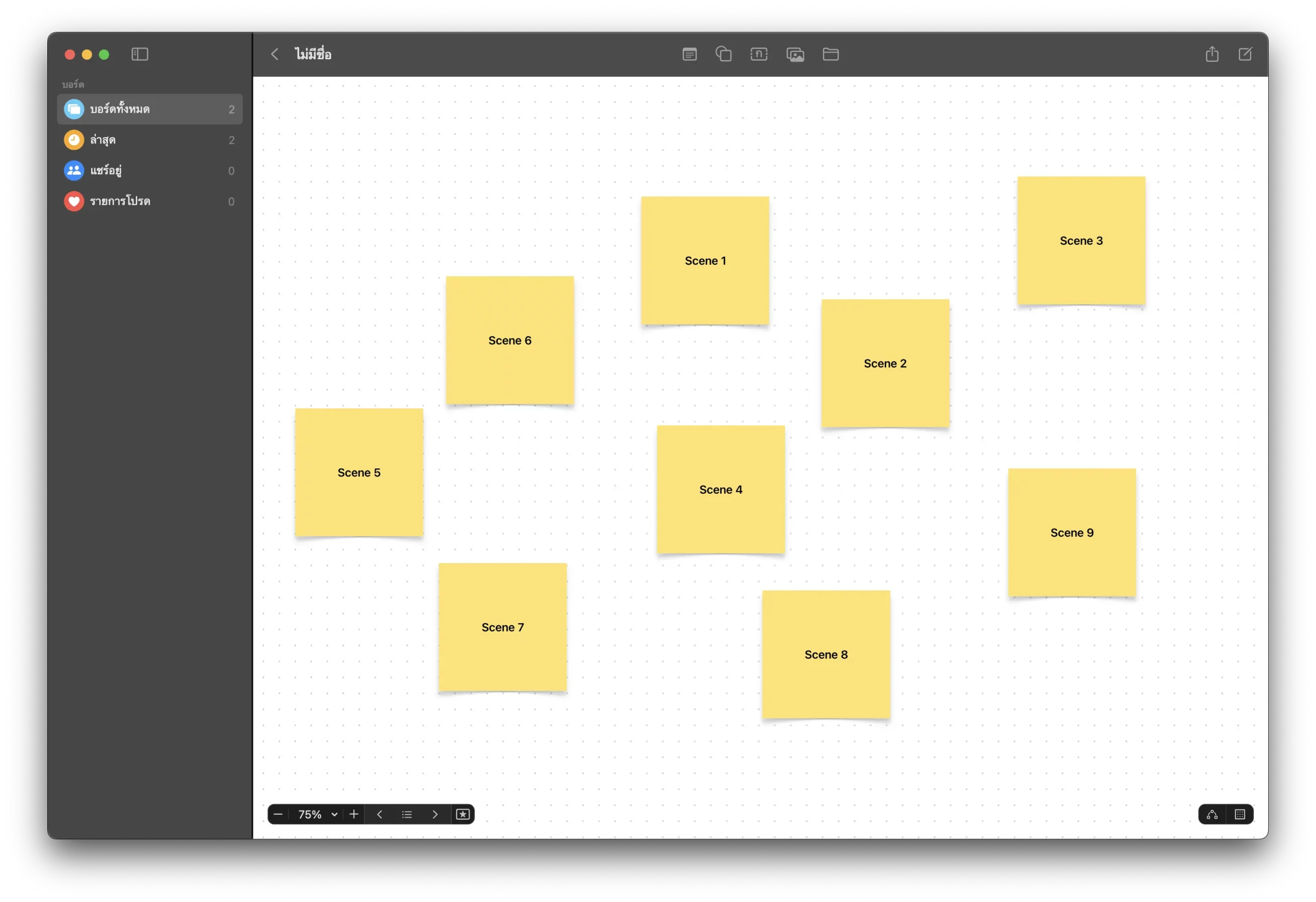Open the insert file folder tool
Image resolution: width=1316 pixels, height=902 pixels.
click(830, 55)
